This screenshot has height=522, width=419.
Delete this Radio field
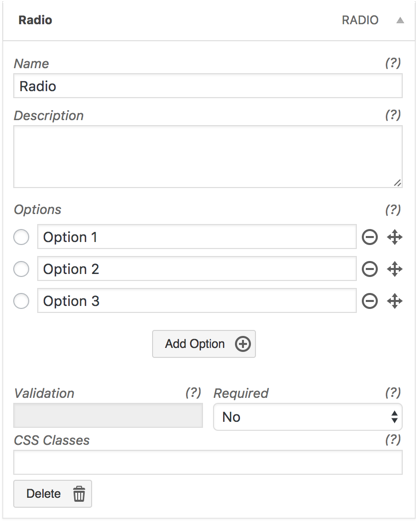(53, 494)
